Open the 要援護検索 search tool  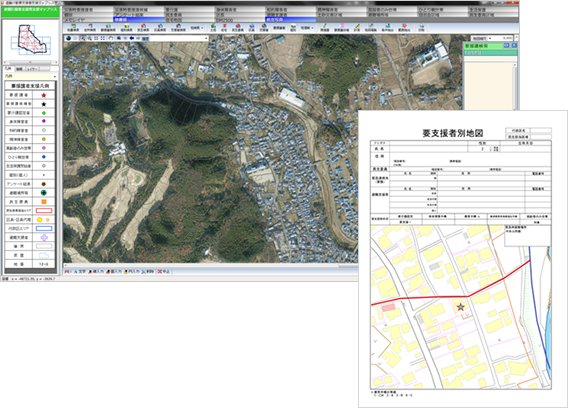coord(108,28)
